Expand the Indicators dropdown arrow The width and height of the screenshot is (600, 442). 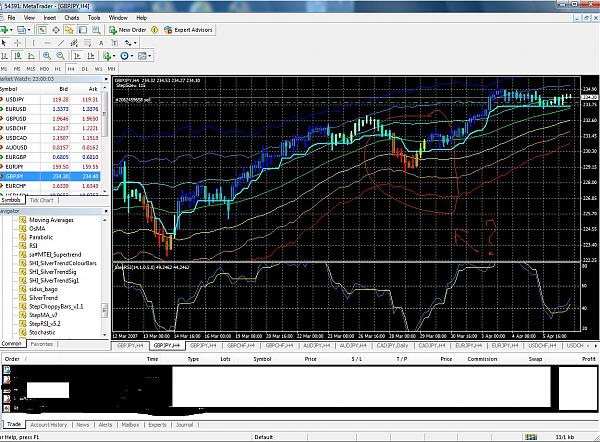tap(114, 56)
